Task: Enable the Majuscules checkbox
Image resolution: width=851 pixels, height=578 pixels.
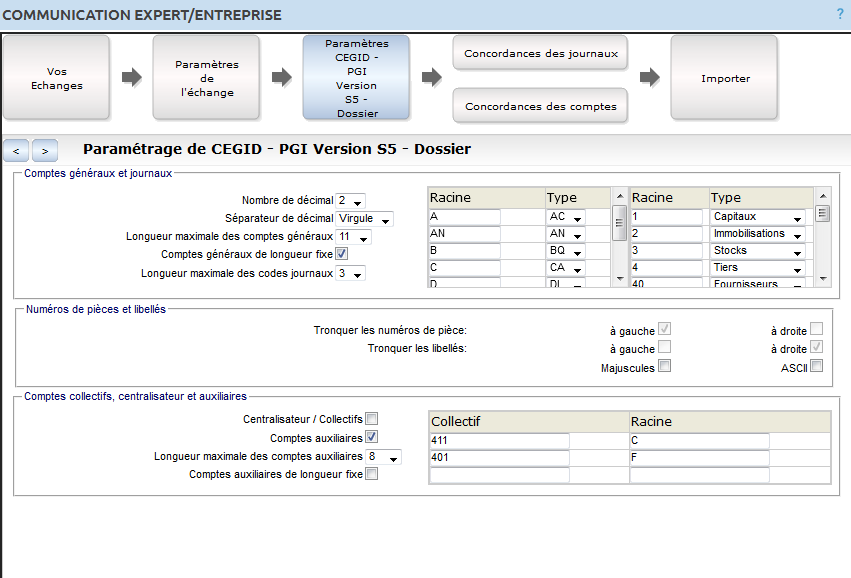Action: (665, 366)
